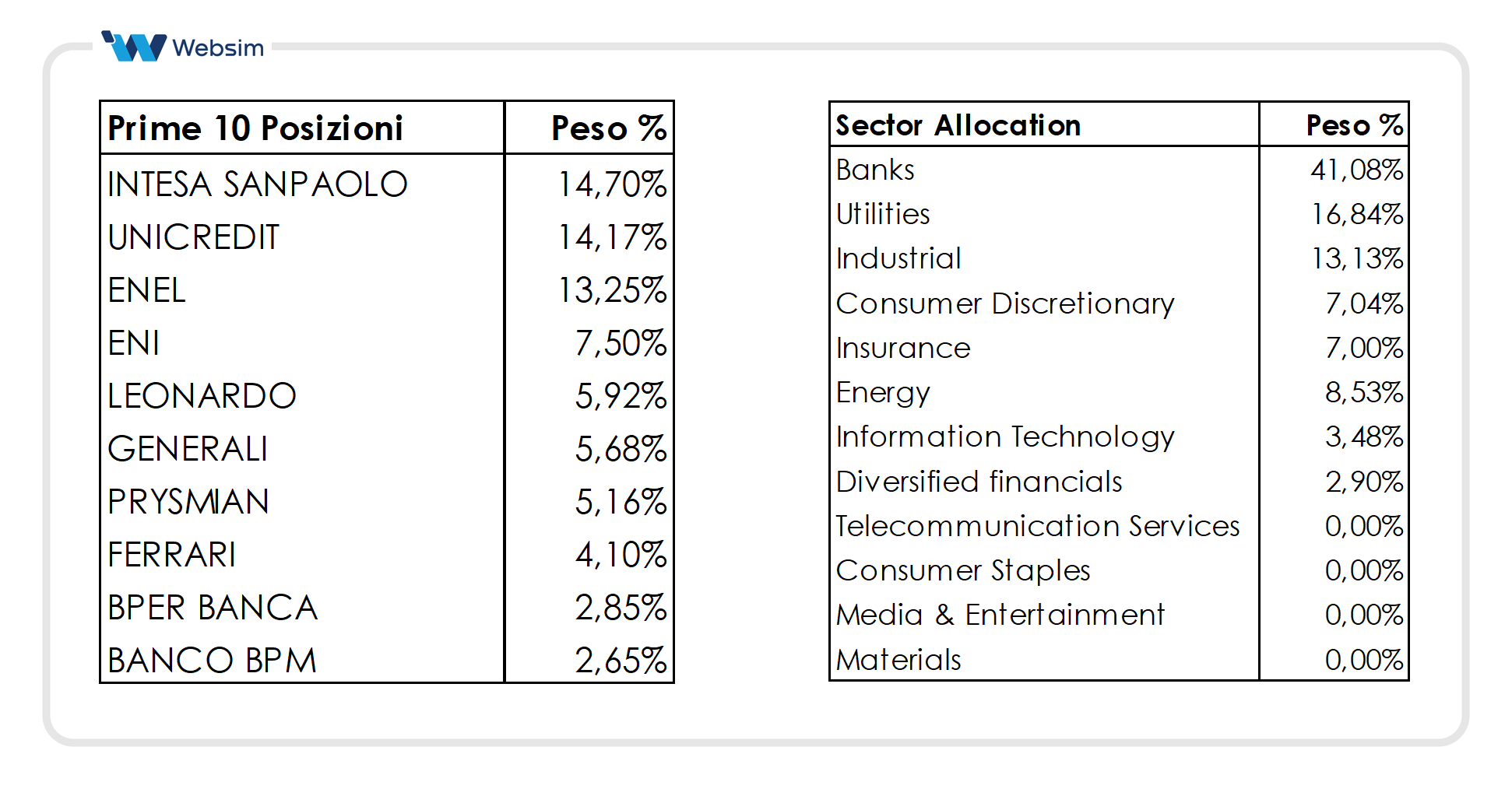Select the Consumer Discretionary sector

coord(1004,303)
